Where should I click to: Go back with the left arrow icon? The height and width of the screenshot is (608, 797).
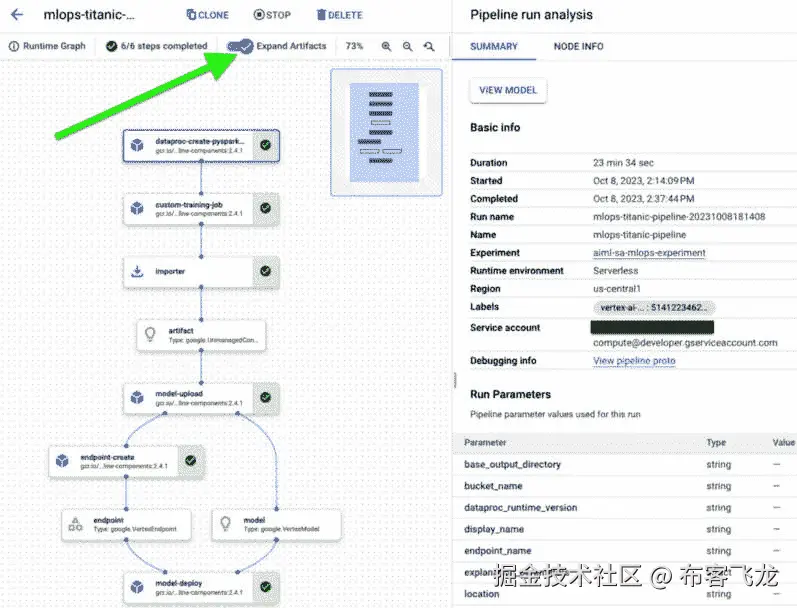[x=17, y=14]
